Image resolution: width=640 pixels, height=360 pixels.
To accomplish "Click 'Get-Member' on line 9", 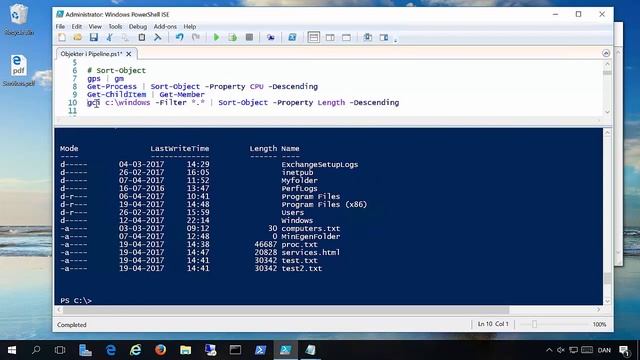I will [182, 94].
